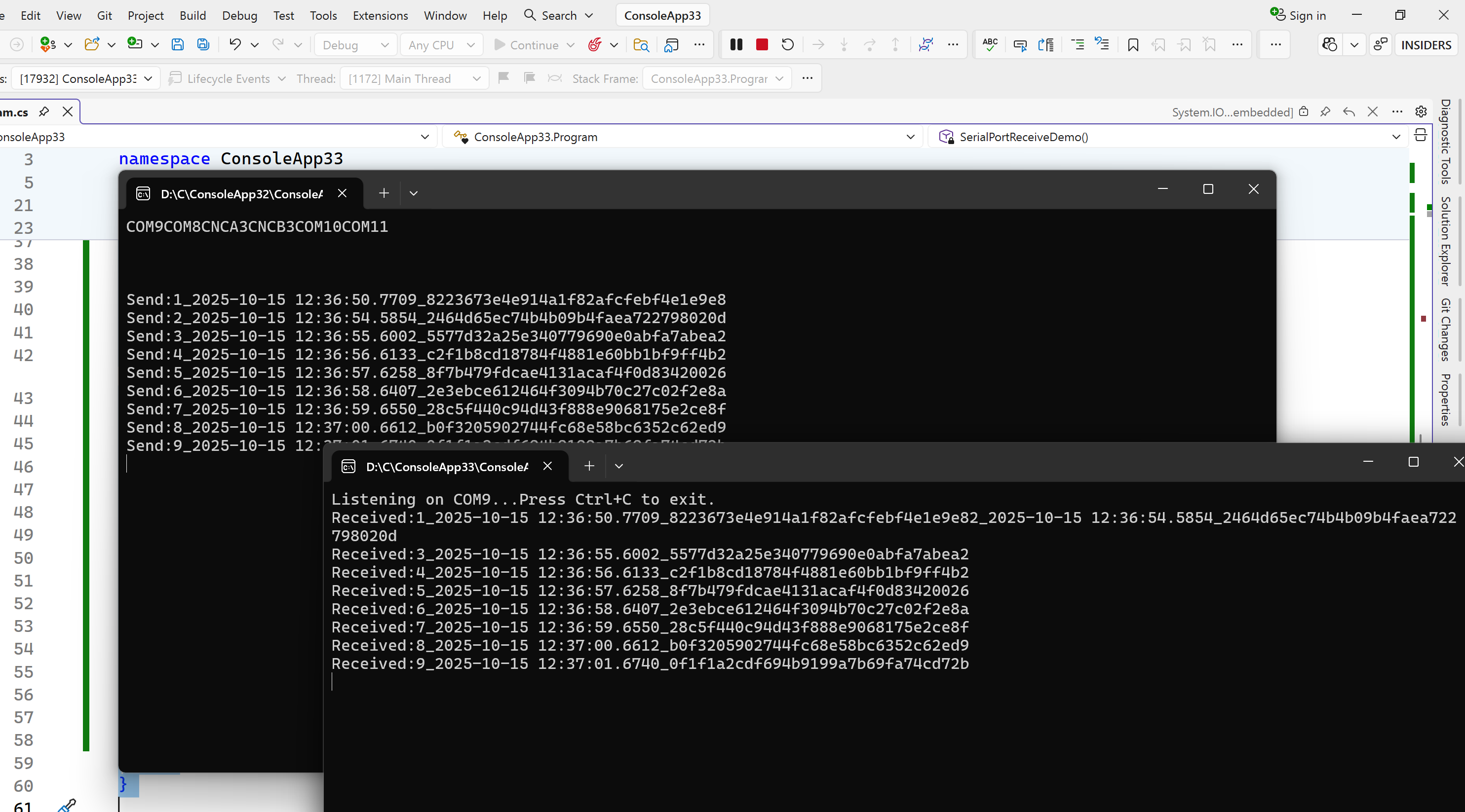
Task: Click the red Stop Debugging button
Action: click(x=762, y=44)
